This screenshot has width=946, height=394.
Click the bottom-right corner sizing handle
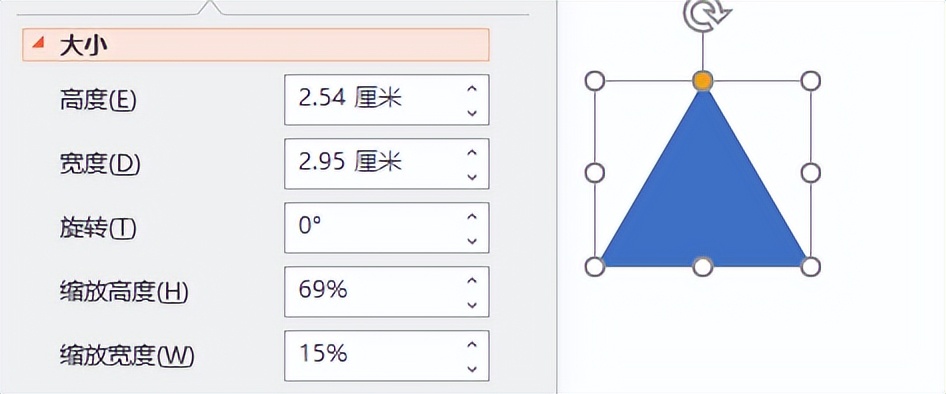click(811, 266)
